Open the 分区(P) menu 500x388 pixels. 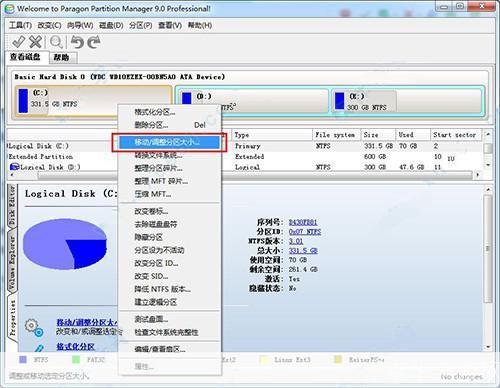pyautogui.click(x=140, y=25)
